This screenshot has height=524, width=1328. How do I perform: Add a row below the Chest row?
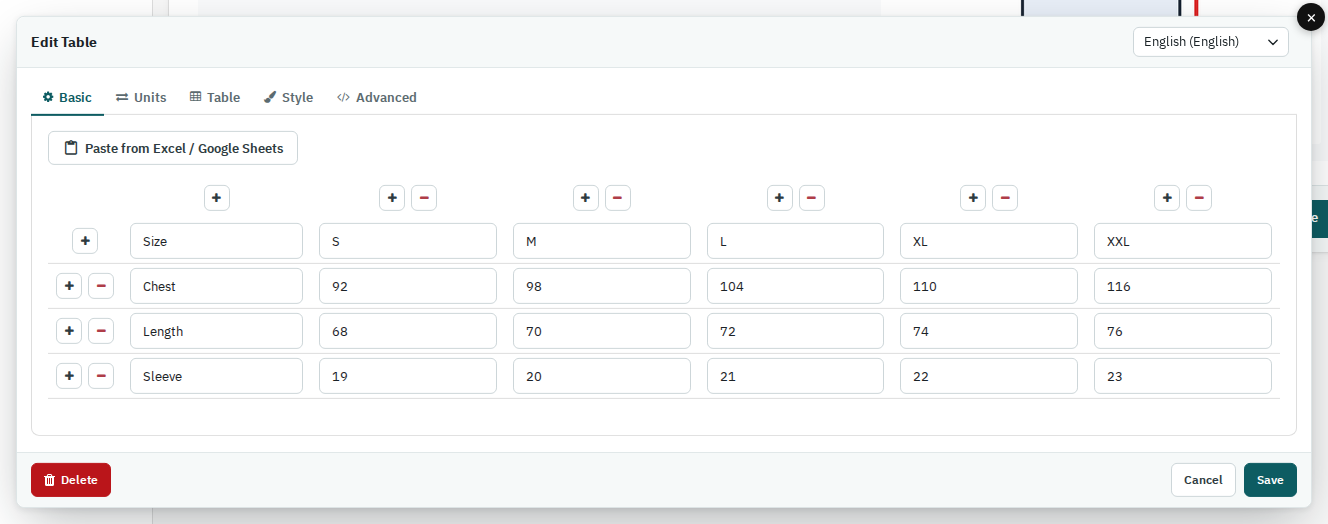click(x=69, y=286)
